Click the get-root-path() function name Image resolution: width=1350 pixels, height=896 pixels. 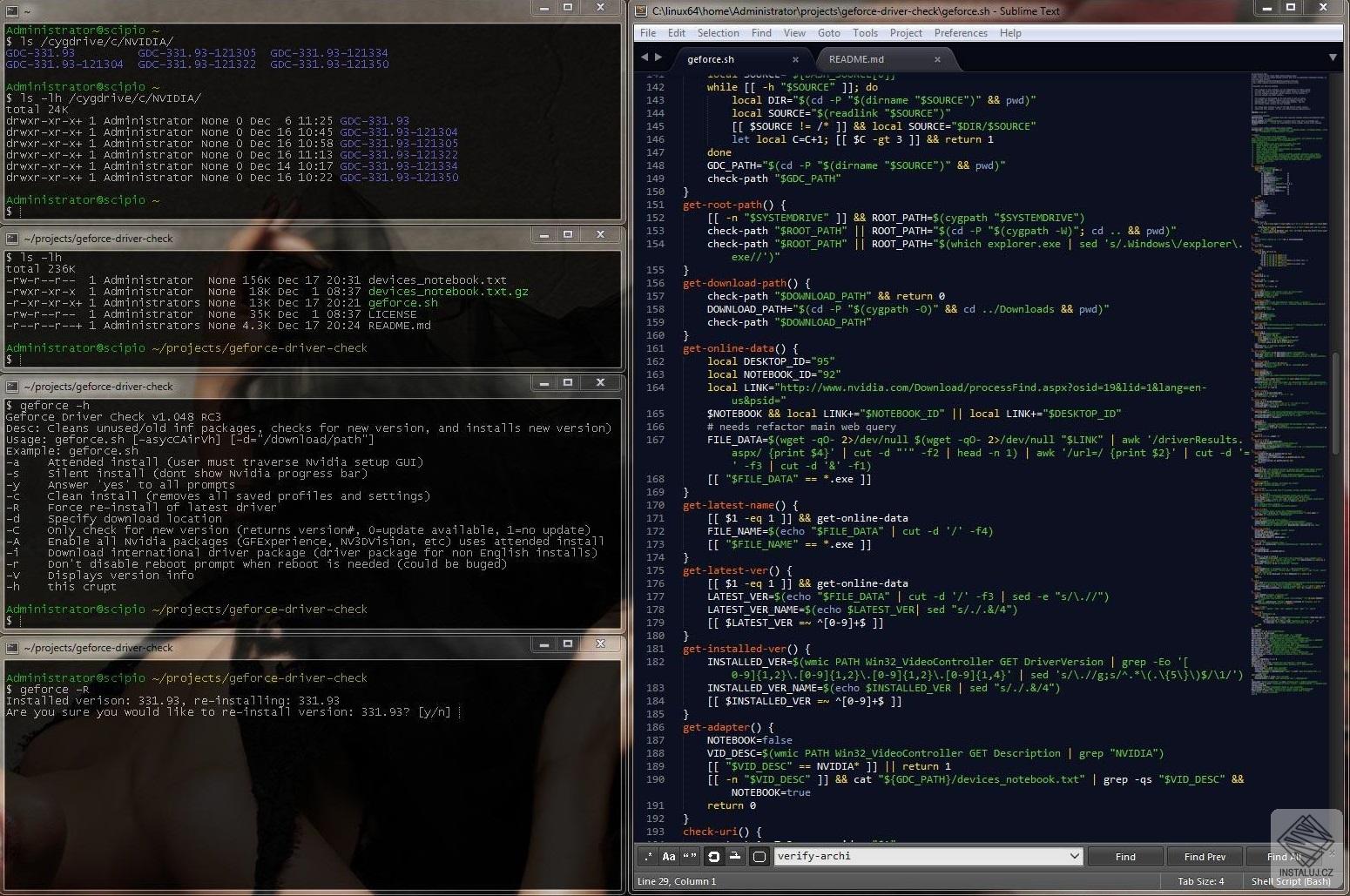tap(721, 205)
